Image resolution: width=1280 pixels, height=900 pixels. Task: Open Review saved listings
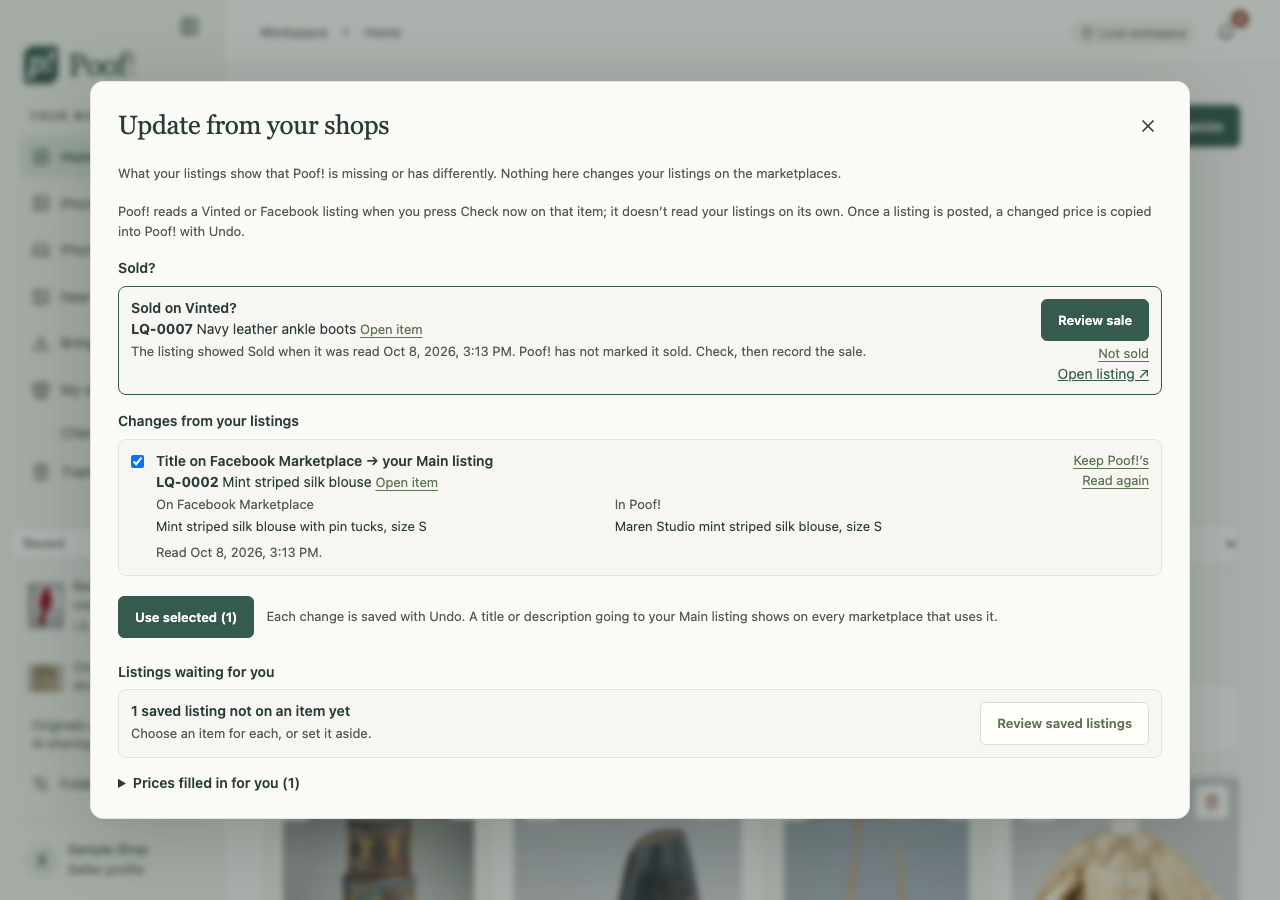pos(1064,723)
